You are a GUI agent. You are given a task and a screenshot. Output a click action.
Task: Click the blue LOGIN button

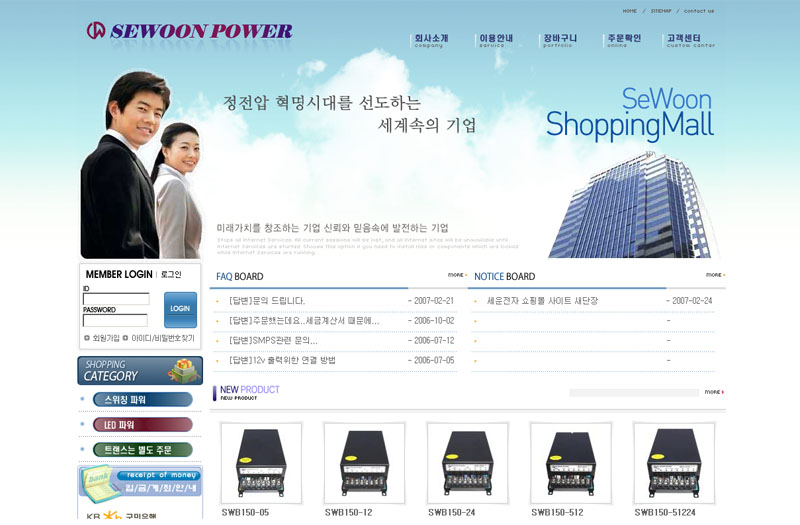tap(180, 309)
